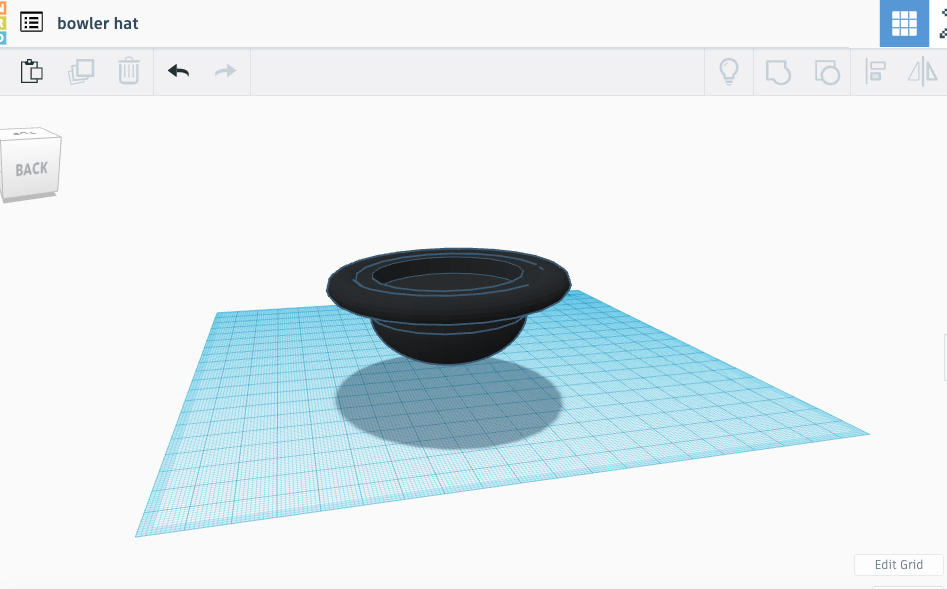Redo with the forward arrow
Viewport: 947px width, 589px height.
click(226, 72)
